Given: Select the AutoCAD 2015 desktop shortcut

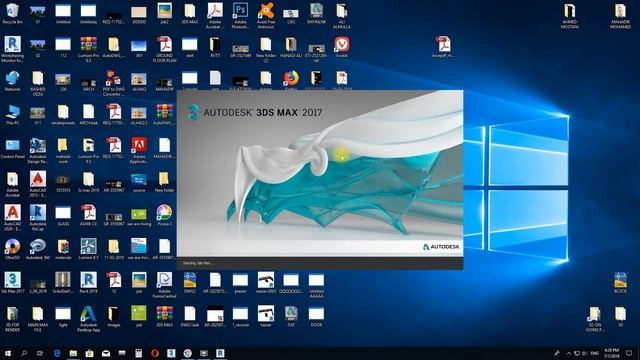Looking at the screenshot, I should tap(38, 184).
